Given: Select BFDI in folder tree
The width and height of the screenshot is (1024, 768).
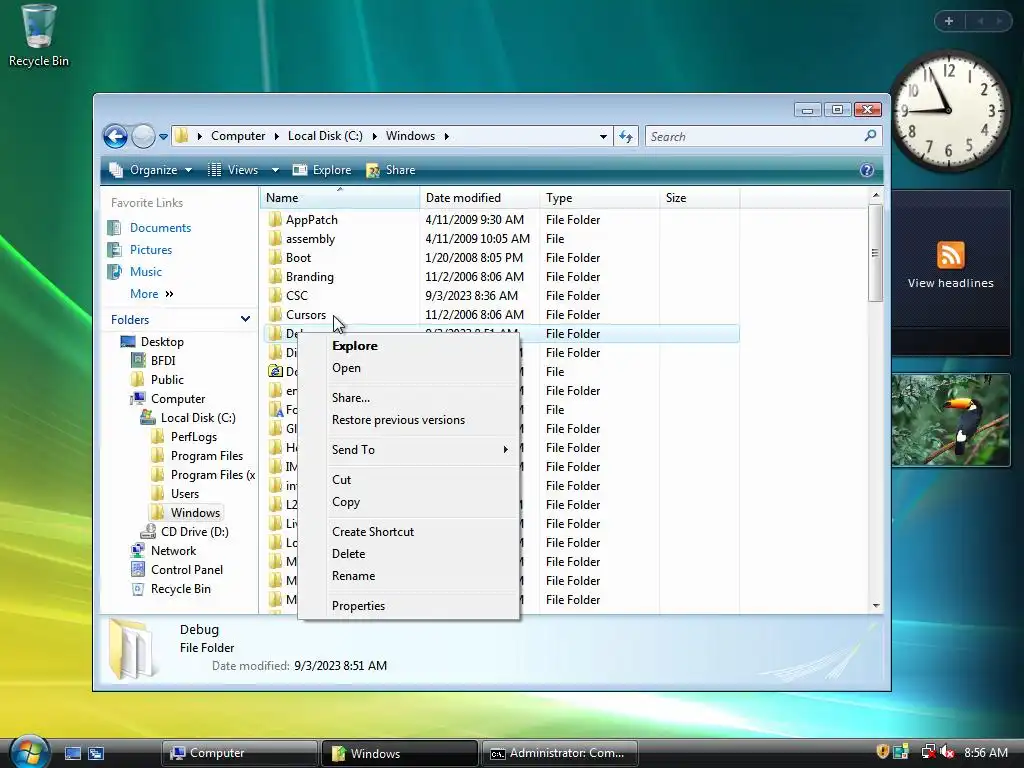Looking at the screenshot, I should point(163,360).
